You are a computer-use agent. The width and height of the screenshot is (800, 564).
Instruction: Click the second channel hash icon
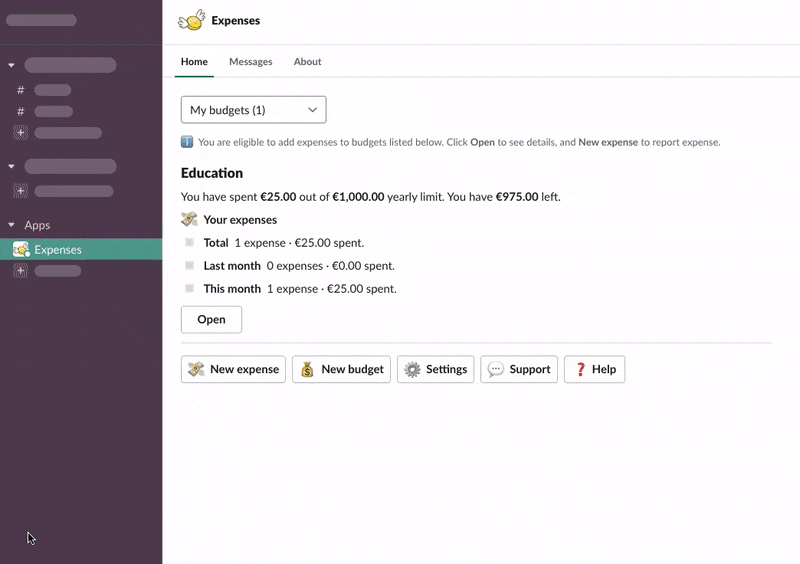point(20,111)
